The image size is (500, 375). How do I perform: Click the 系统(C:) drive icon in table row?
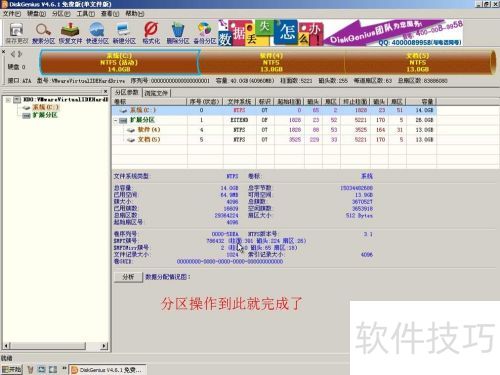[x=124, y=110]
